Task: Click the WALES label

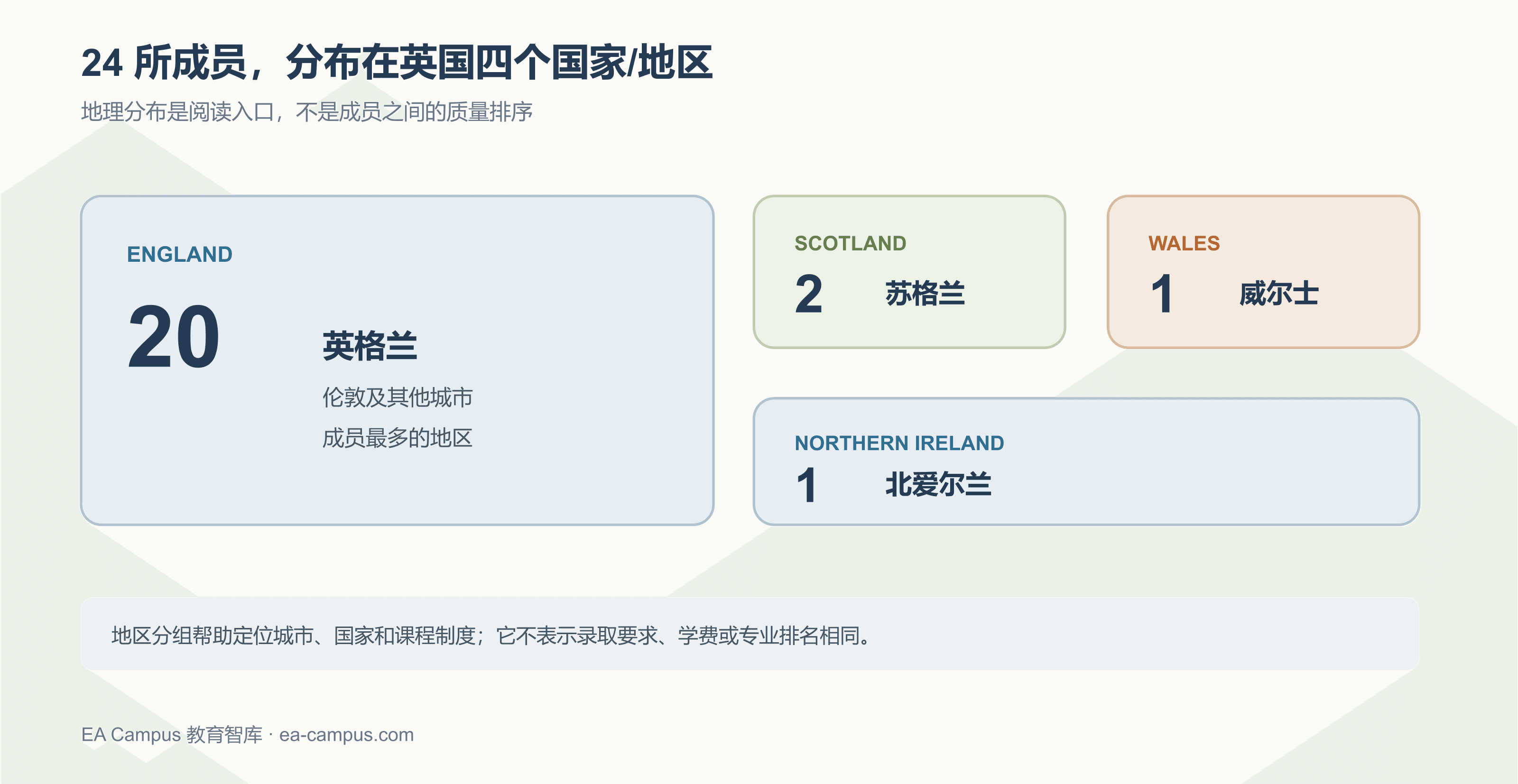Action: [1184, 243]
